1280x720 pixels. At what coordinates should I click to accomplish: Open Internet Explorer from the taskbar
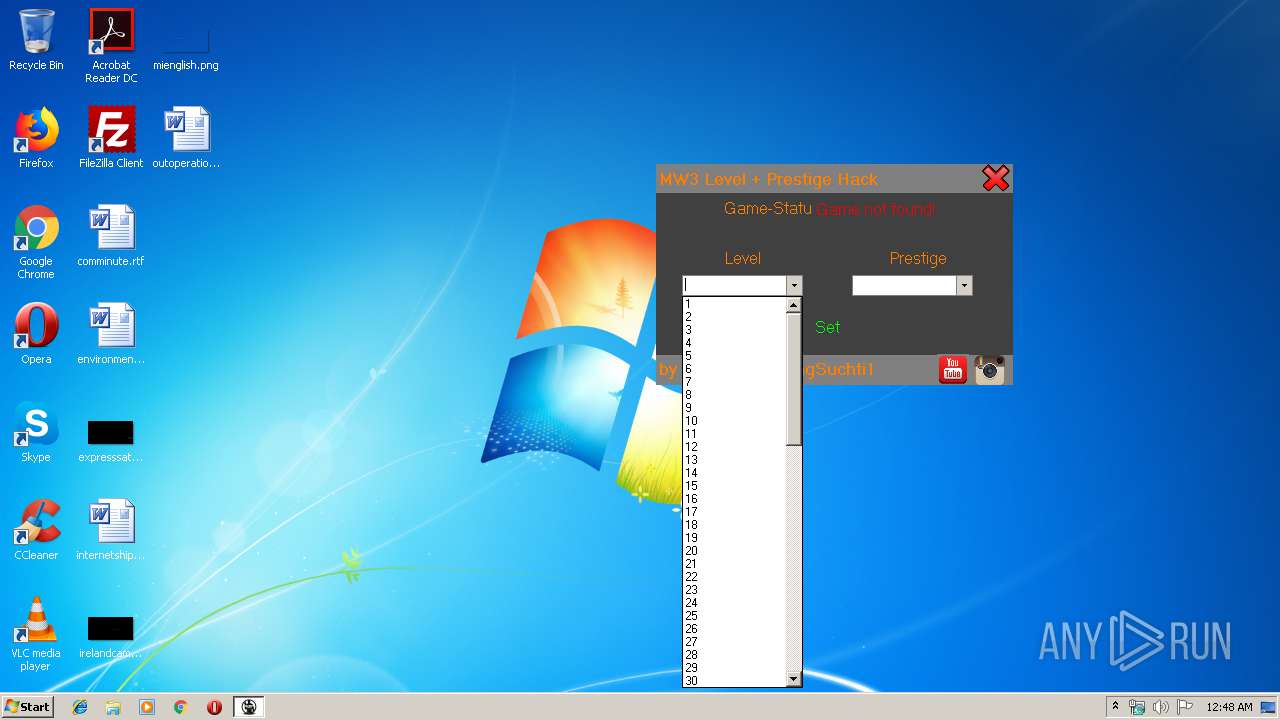pyautogui.click(x=80, y=707)
